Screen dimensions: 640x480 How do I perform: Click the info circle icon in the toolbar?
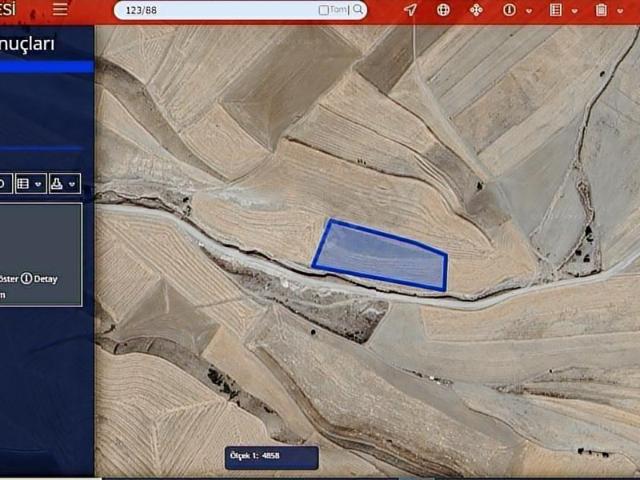509,10
